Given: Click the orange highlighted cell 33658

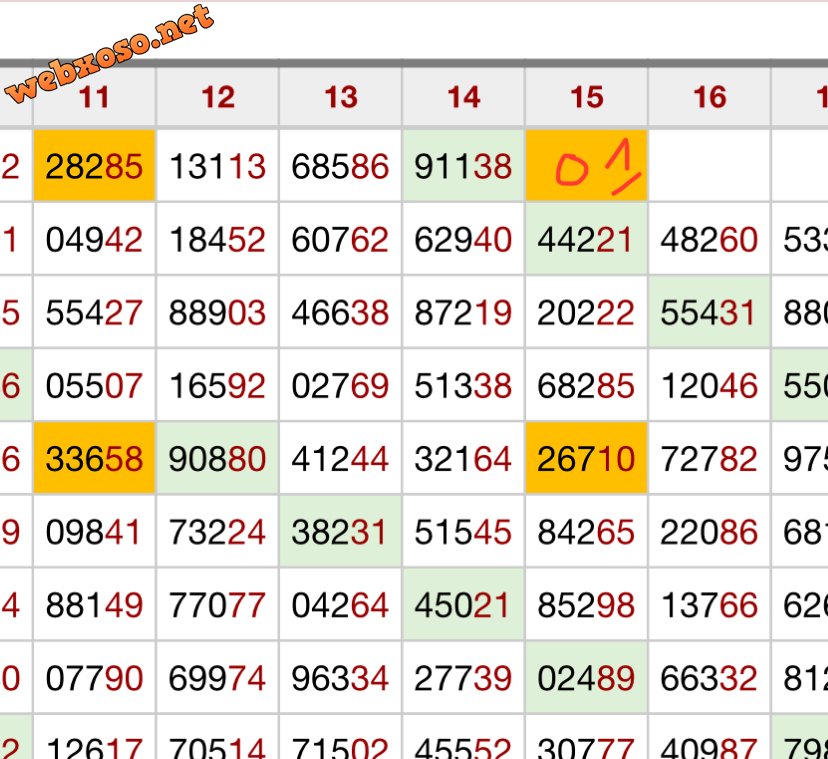Looking at the screenshot, I should (94, 459).
